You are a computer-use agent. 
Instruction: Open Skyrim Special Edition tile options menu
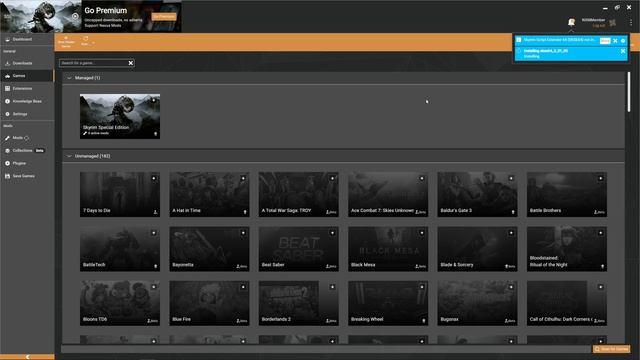[154, 100]
